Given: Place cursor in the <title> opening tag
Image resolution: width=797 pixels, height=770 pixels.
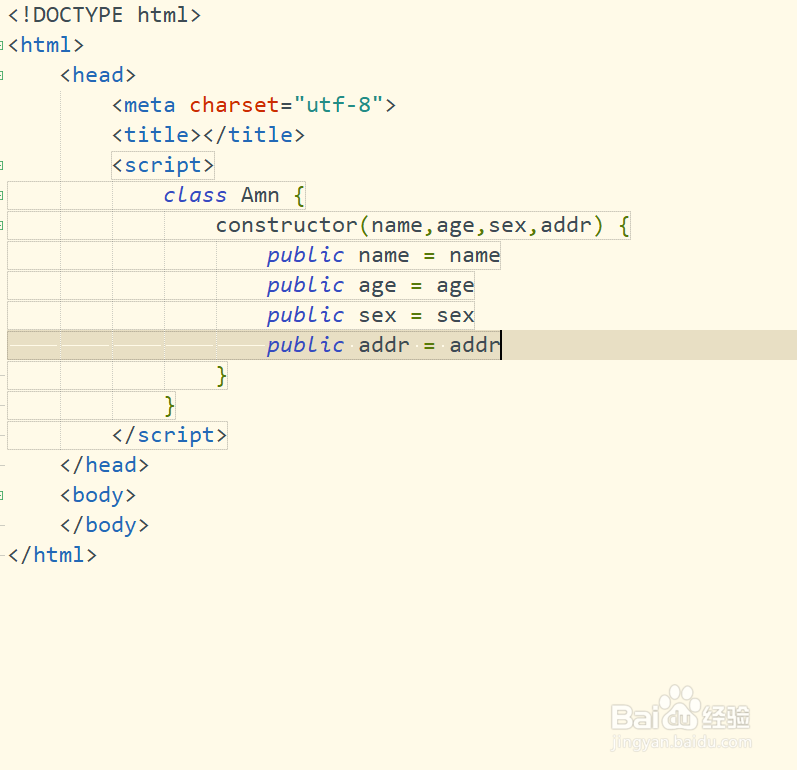Looking at the screenshot, I should tap(157, 135).
